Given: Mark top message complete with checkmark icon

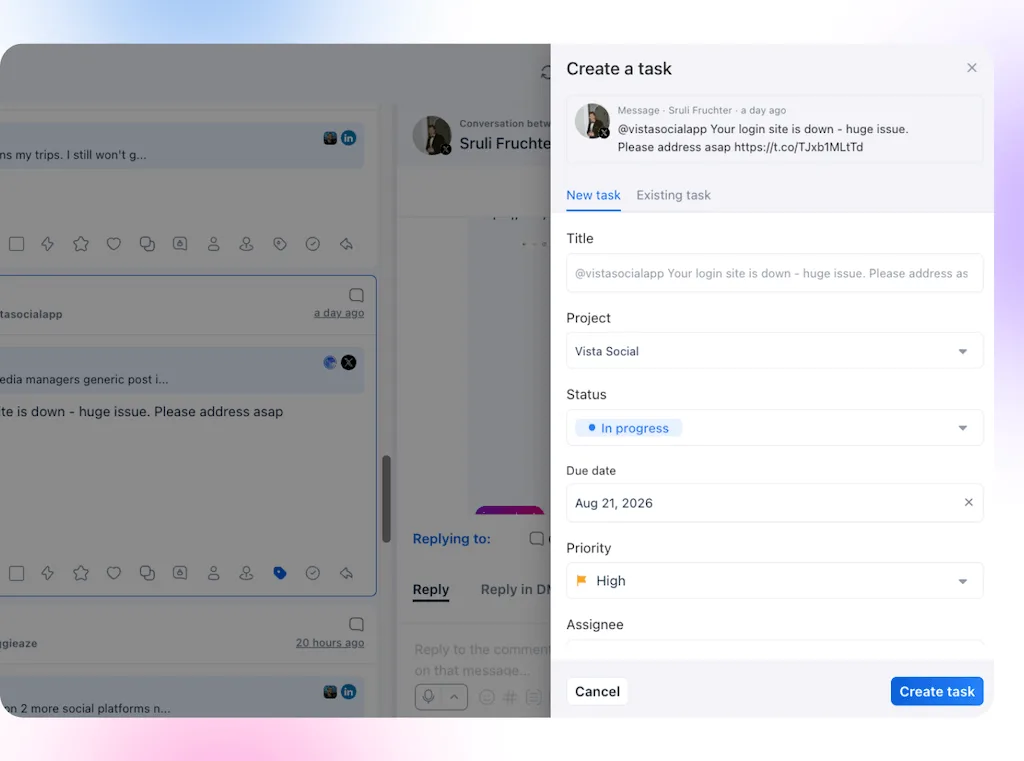Looking at the screenshot, I should point(313,244).
